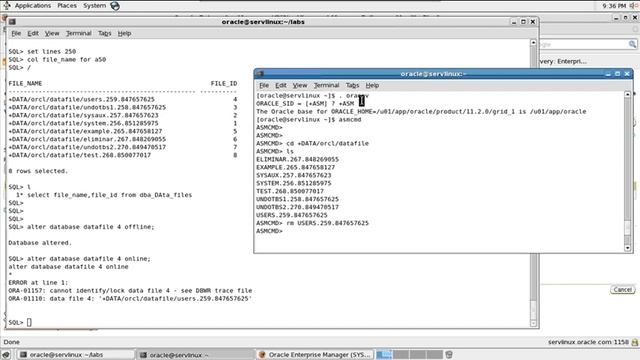Select second workspace in workspace switcher
Image resolution: width=640 pixels, height=360 pixels.
(401, 355)
